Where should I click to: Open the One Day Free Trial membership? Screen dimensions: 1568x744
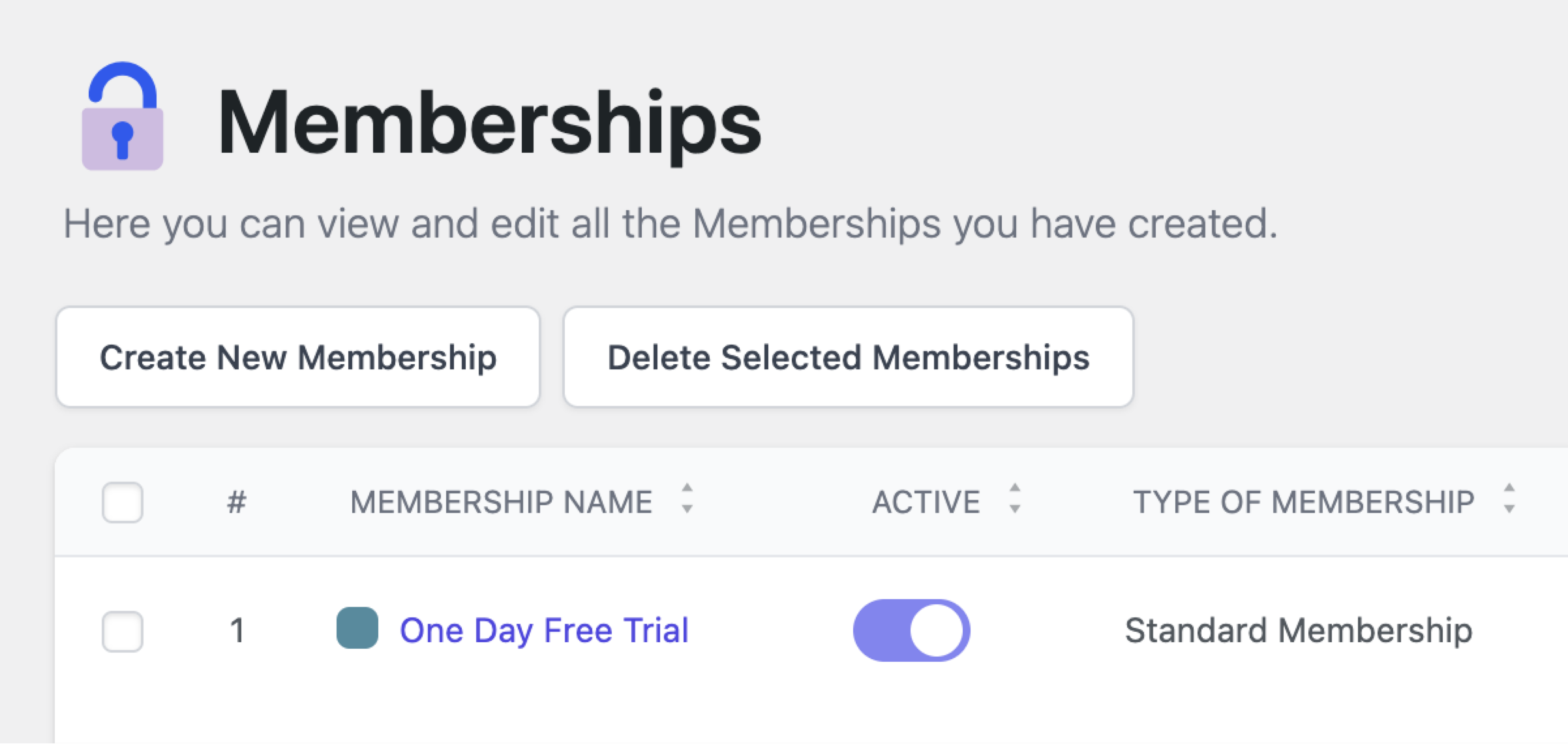tap(545, 630)
